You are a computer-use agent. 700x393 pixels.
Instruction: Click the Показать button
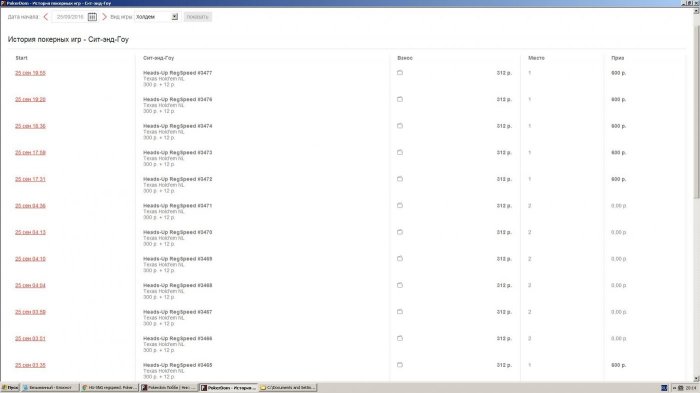pyautogui.click(x=197, y=17)
